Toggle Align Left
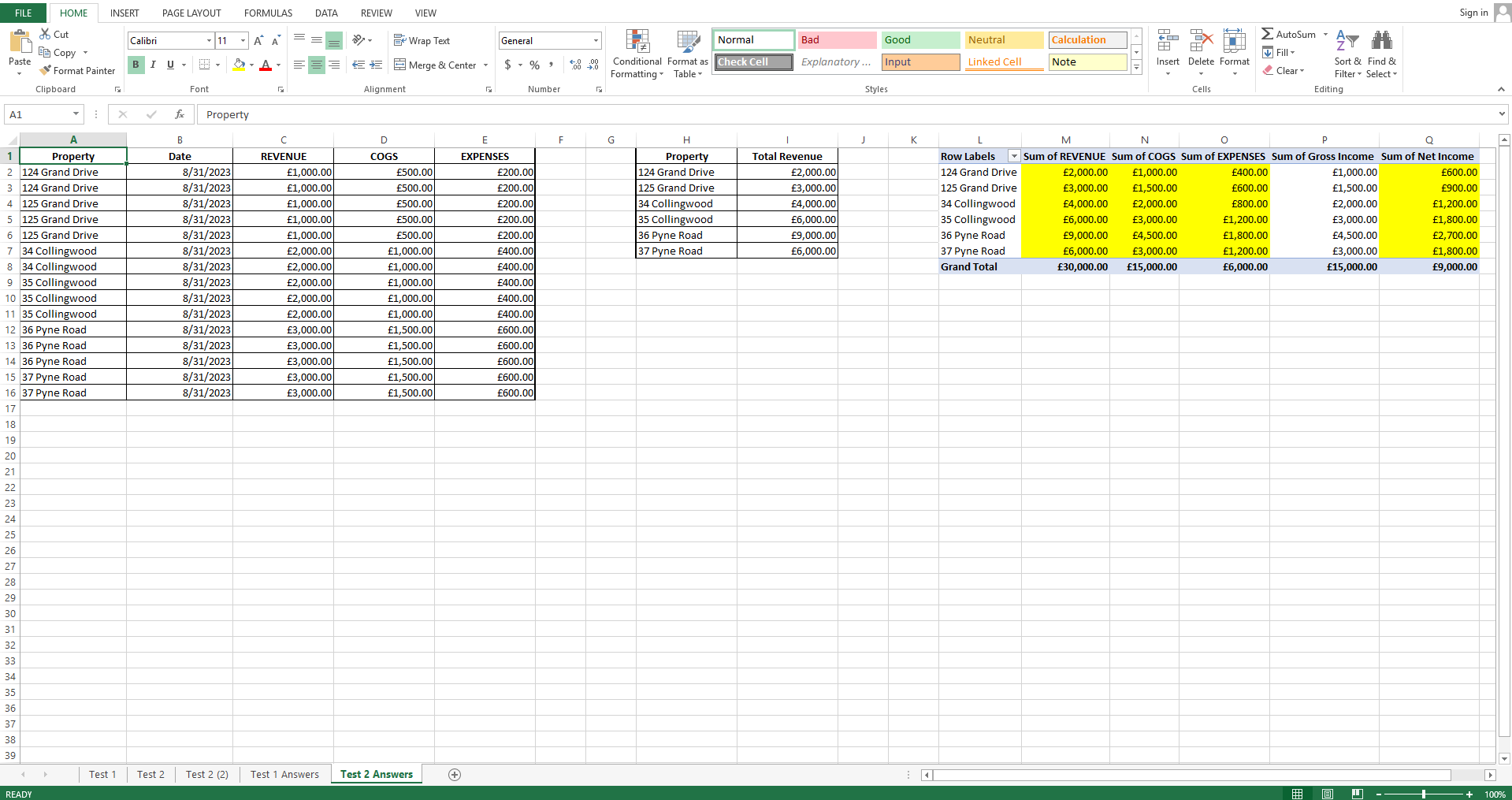This screenshot has height=800, width=1512. (299, 65)
